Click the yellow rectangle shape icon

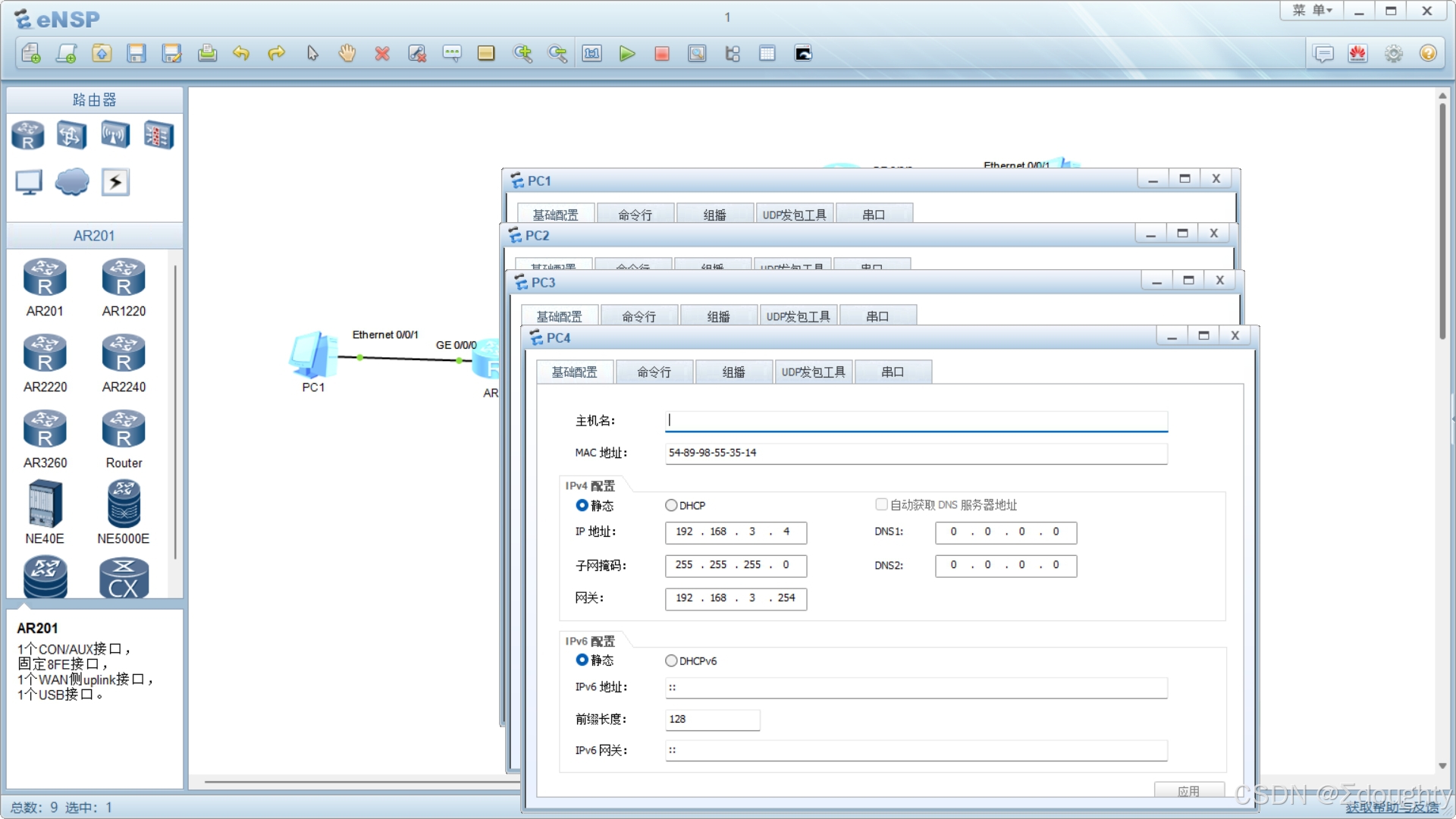pos(486,53)
